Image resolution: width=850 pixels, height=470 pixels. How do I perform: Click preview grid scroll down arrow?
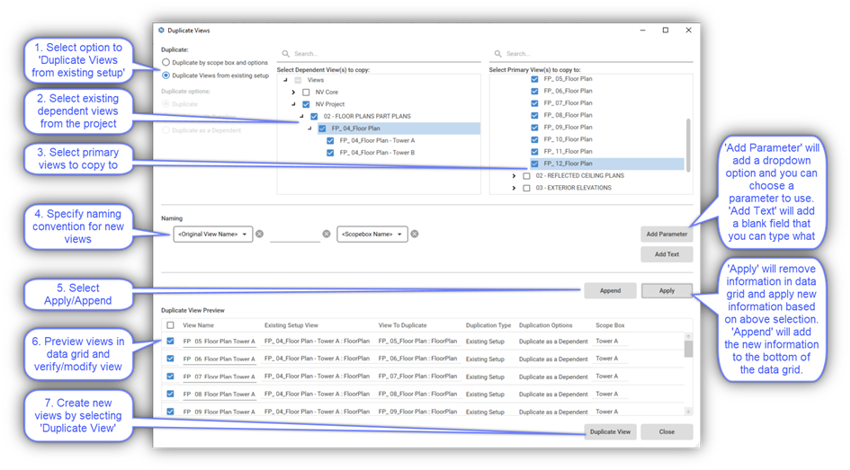688,411
